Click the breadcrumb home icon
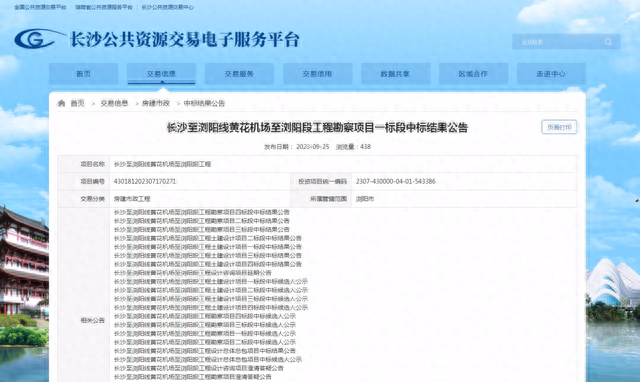Screen dimensions: 640x382 click(61, 103)
